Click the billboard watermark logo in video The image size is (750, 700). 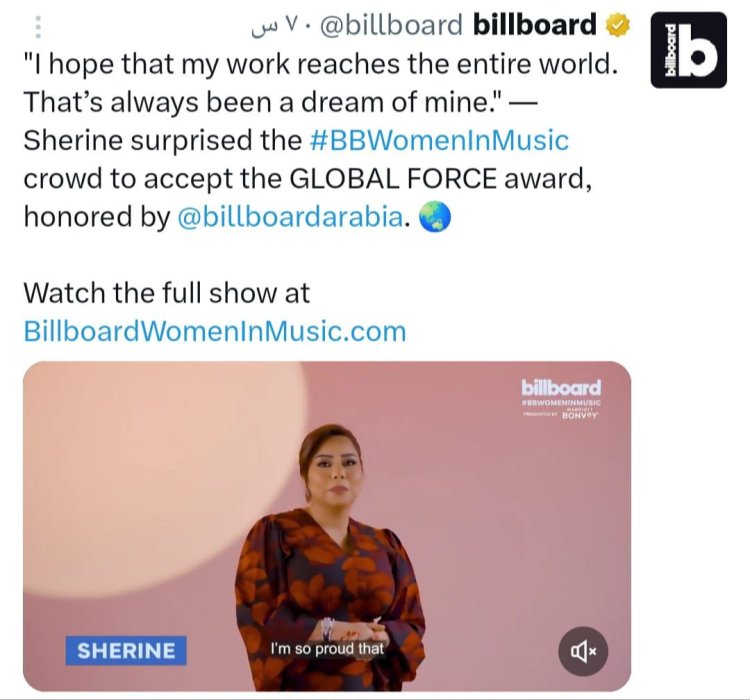pyautogui.click(x=561, y=388)
